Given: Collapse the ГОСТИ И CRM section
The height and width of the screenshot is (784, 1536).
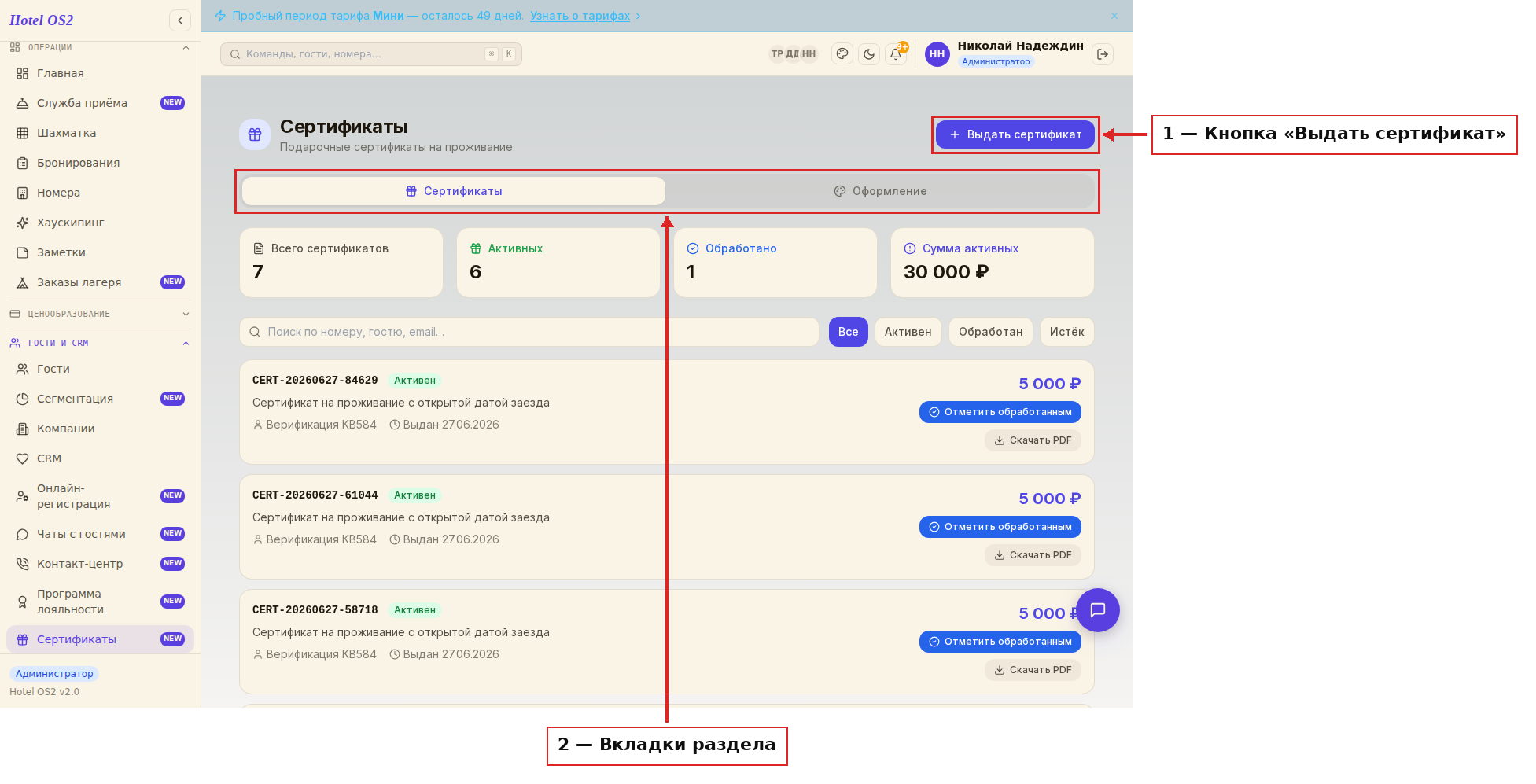Looking at the screenshot, I should click(100, 343).
